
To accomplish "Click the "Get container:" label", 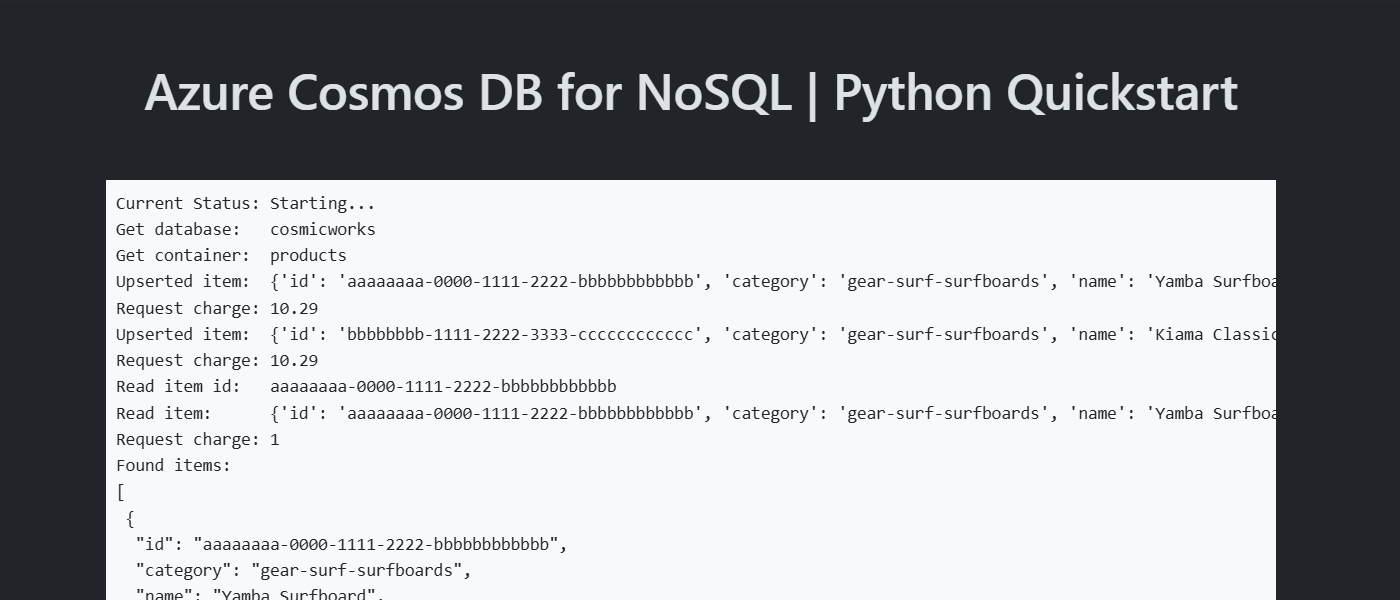I will pos(182,255).
